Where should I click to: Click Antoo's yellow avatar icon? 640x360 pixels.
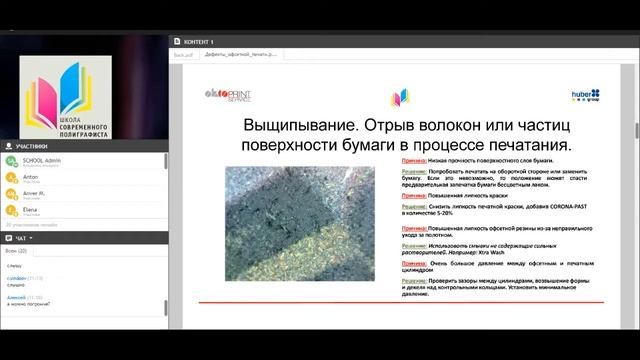[x=11, y=178]
